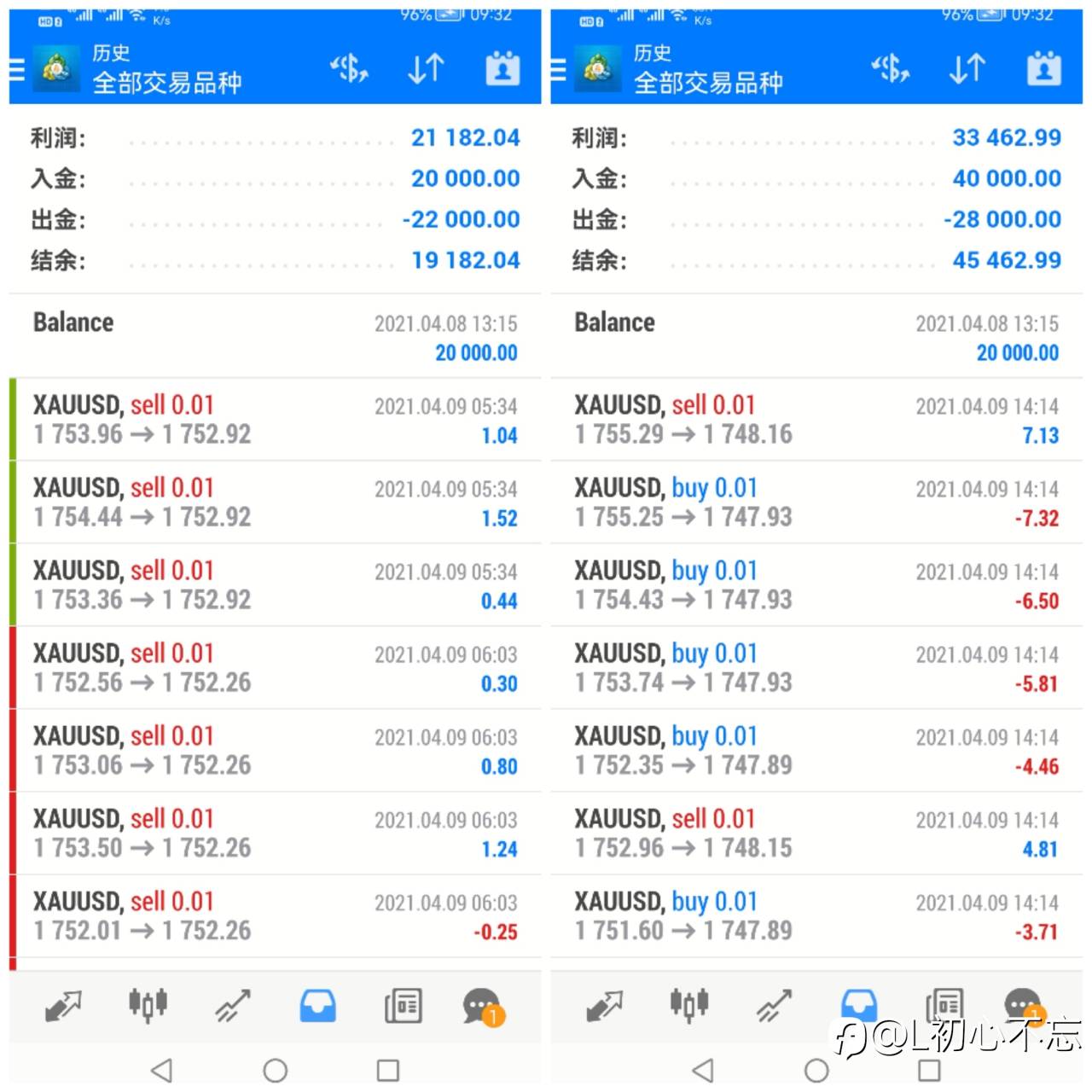Open the sell trade with profit 0.44

tap(275, 585)
